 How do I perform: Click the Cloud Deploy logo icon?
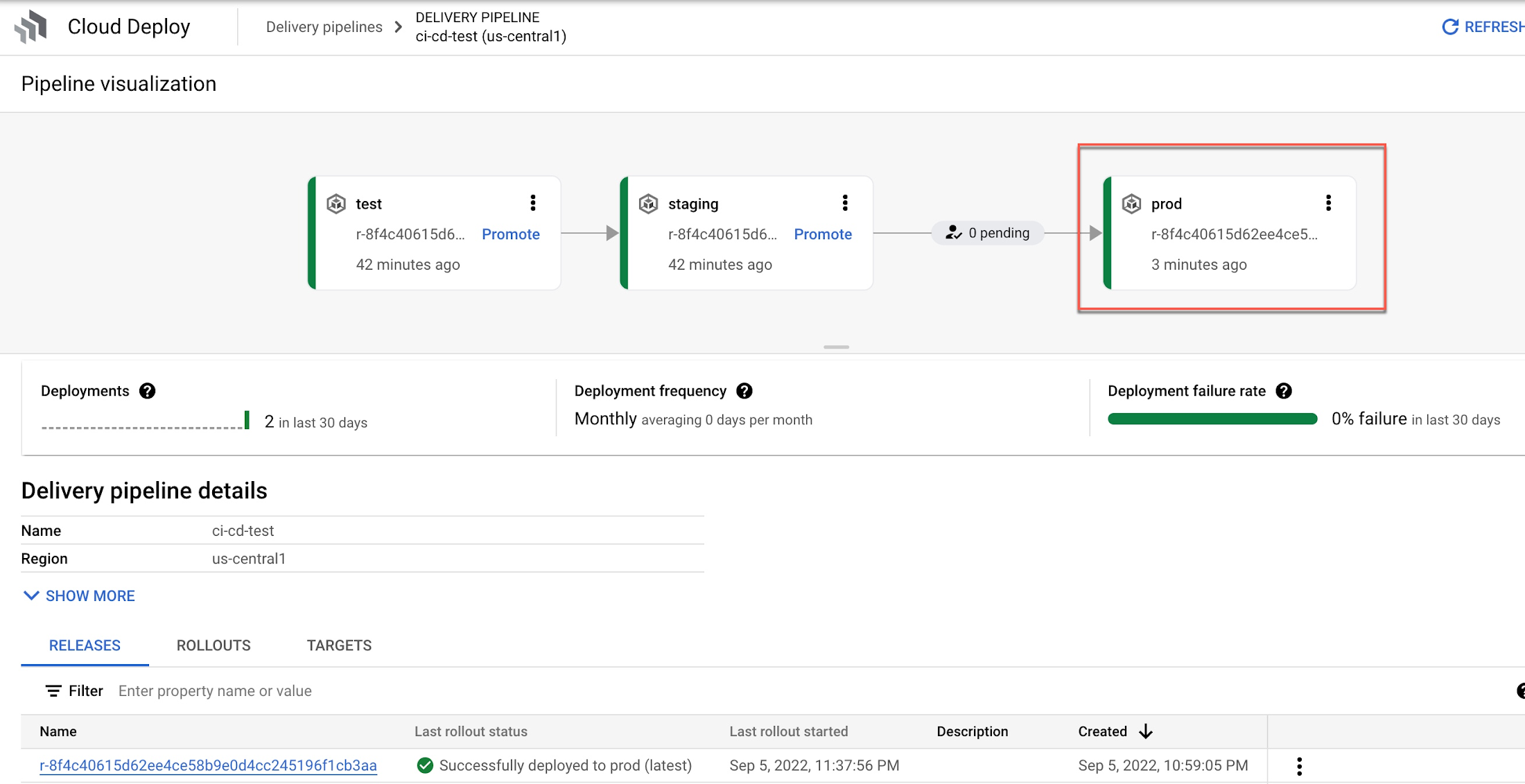pos(31,27)
